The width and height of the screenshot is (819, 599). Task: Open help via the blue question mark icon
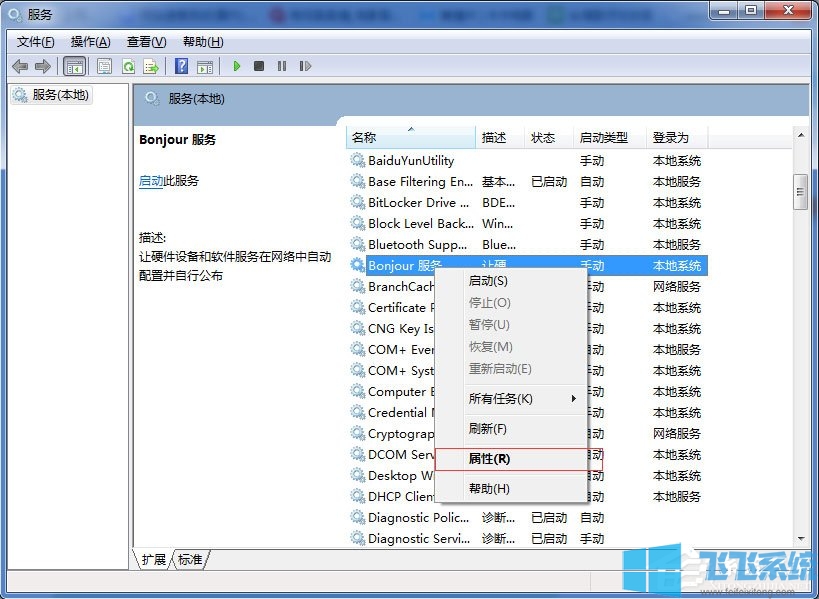[183, 66]
